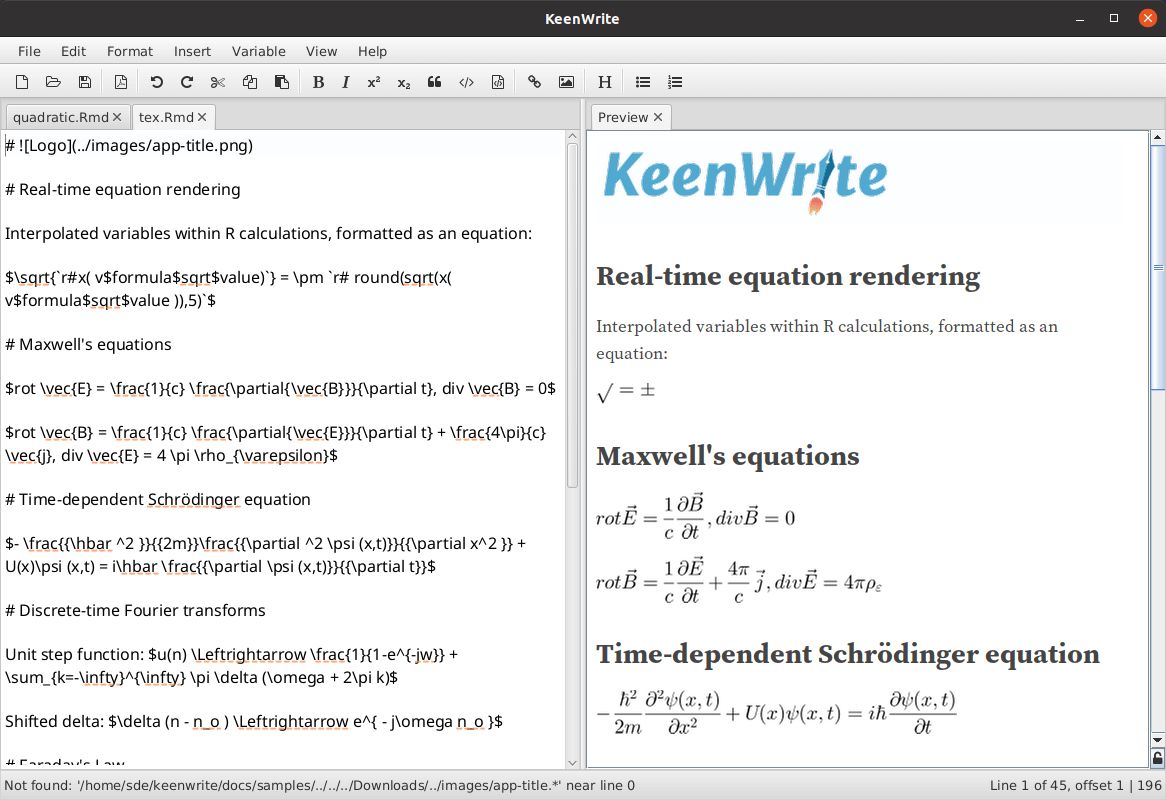Open the Help menu
Screen dimensions: 1166x800
click(x=372, y=51)
